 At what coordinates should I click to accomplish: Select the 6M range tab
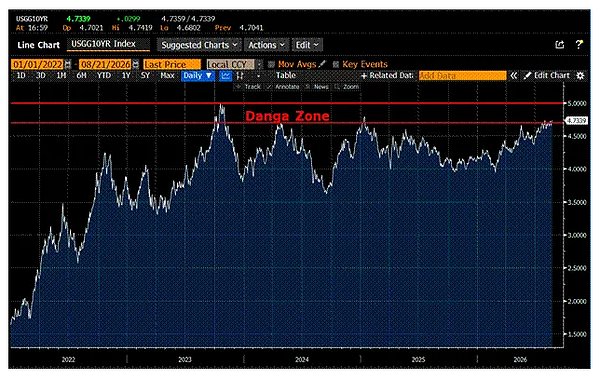(x=82, y=75)
